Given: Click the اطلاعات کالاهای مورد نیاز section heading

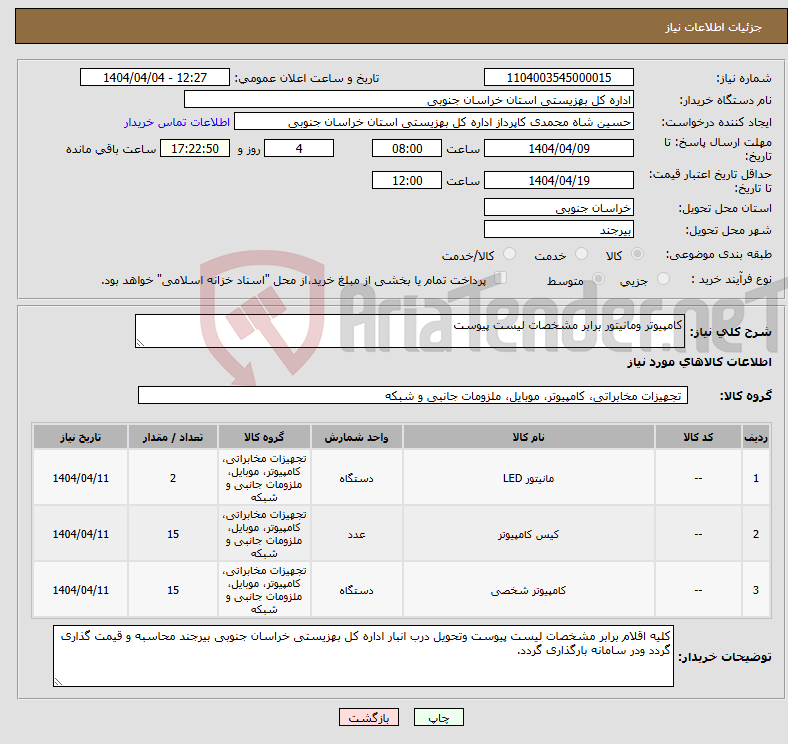Looking at the screenshot, I should point(699,362).
